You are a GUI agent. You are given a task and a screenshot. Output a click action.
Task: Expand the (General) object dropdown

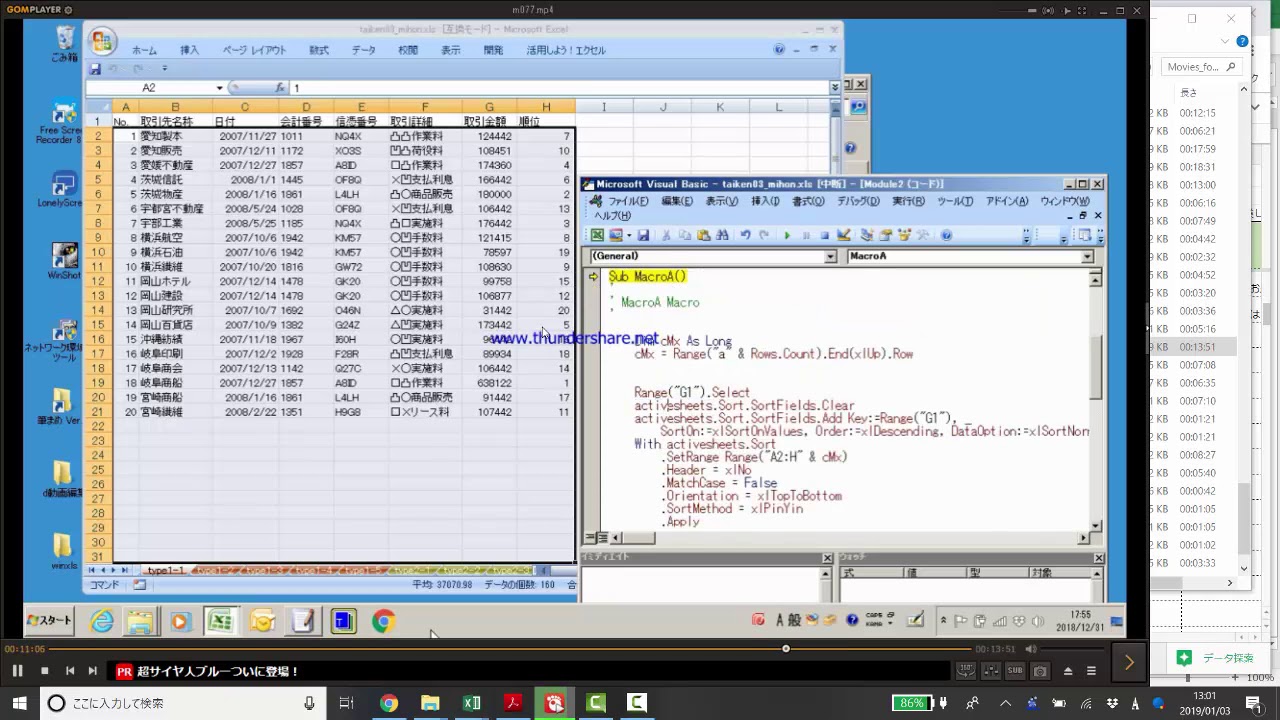click(830, 257)
